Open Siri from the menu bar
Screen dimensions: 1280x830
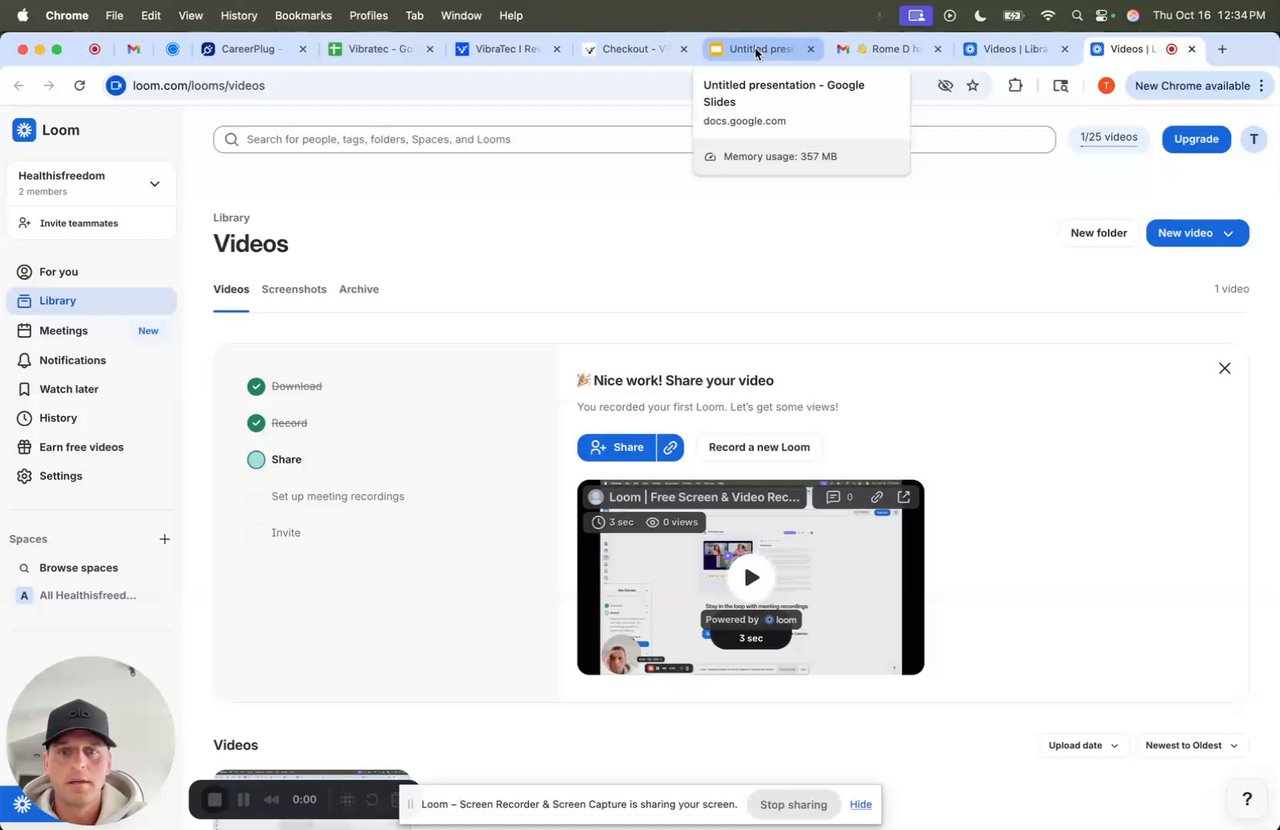point(1133,15)
